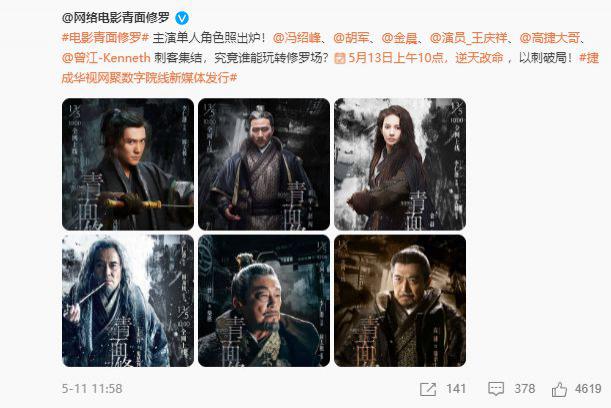611x408 pixels.
Task: Click the share/repost icon
Action: 428,389
